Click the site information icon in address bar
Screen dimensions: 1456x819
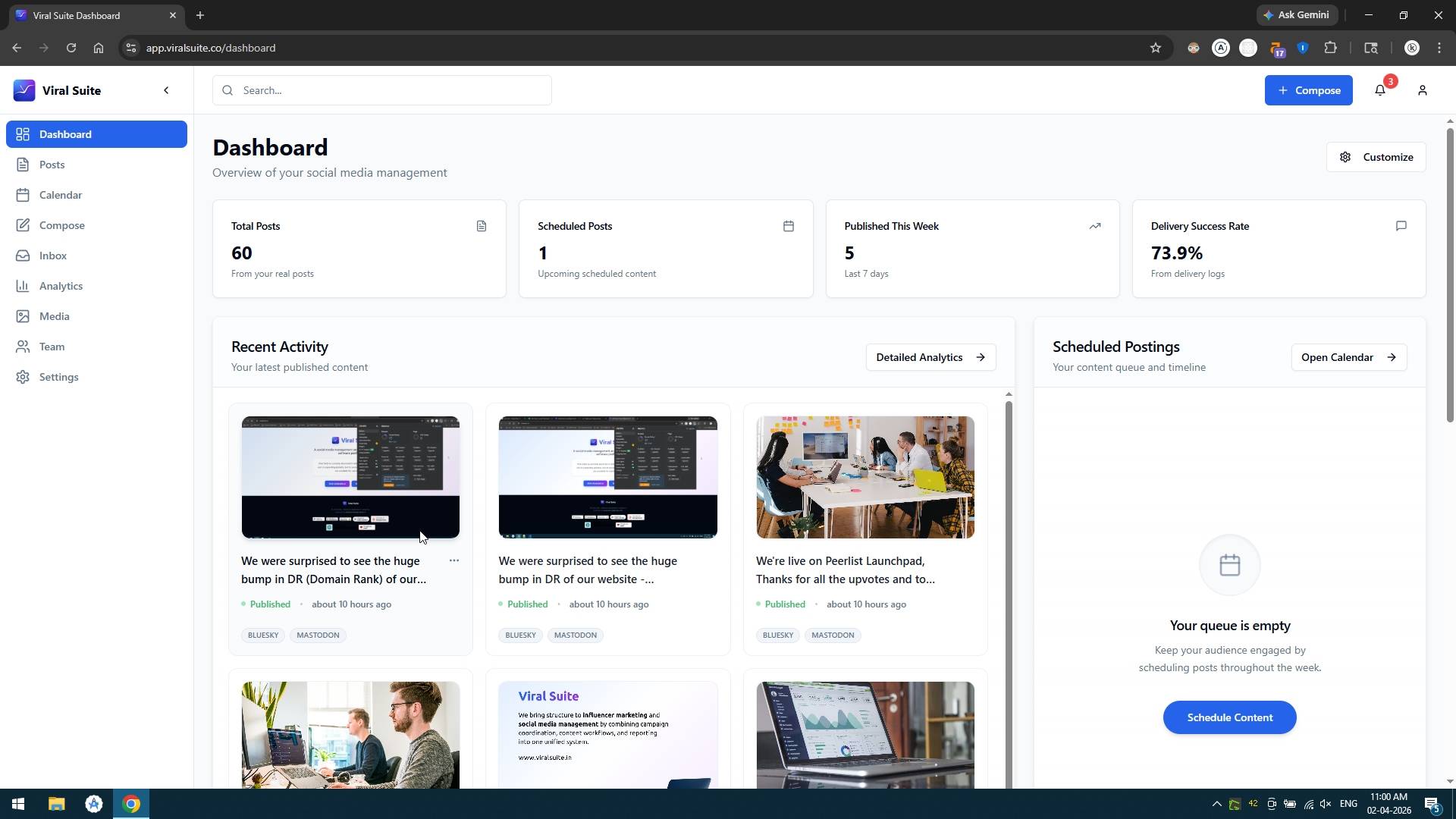131,48
